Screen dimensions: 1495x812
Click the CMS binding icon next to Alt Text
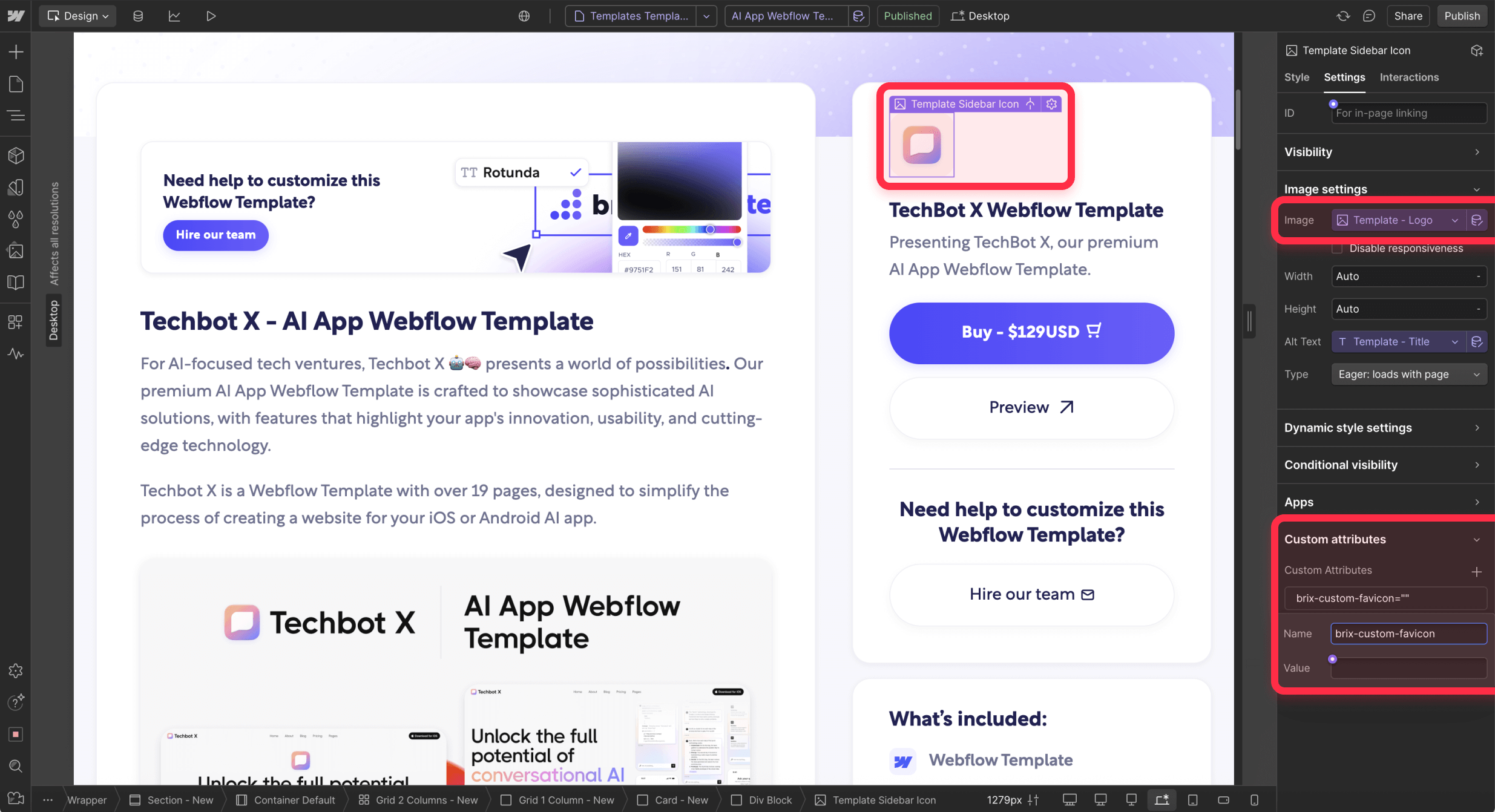pyautogui.click(x=1477, y=341)
